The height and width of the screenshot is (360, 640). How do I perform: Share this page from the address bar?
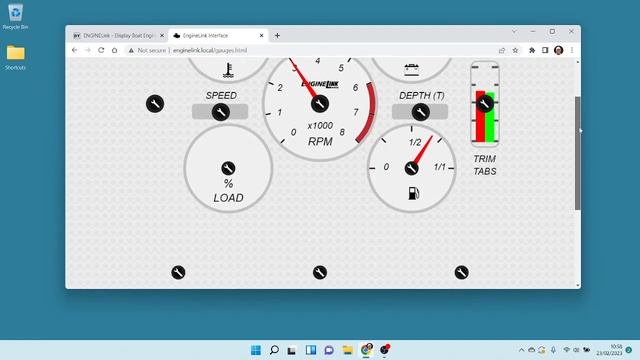(x=502, y=50)
